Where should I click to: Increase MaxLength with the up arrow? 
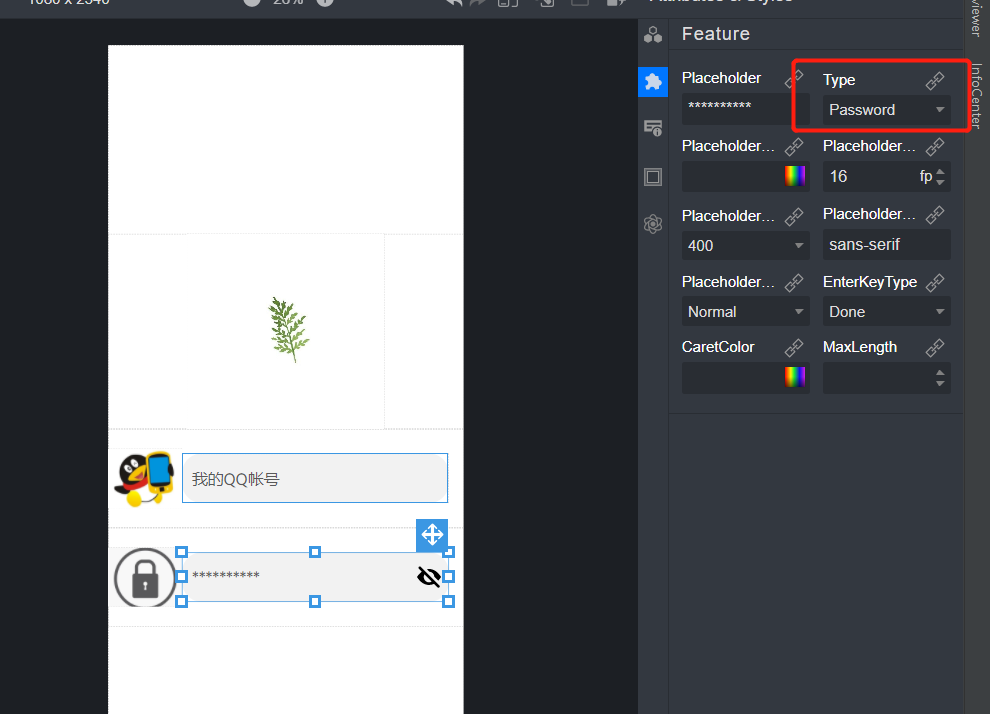coord(940,372)
